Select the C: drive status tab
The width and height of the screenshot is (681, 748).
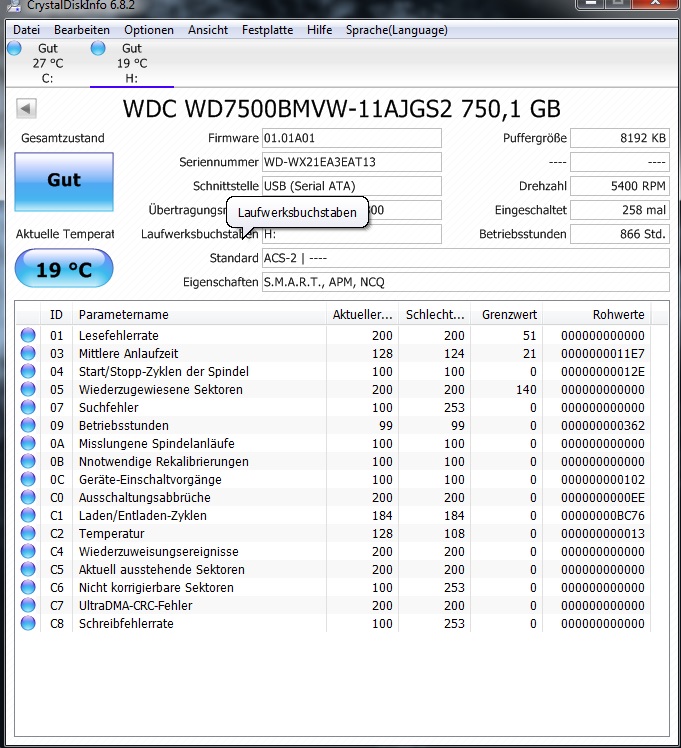click(47, 63)
